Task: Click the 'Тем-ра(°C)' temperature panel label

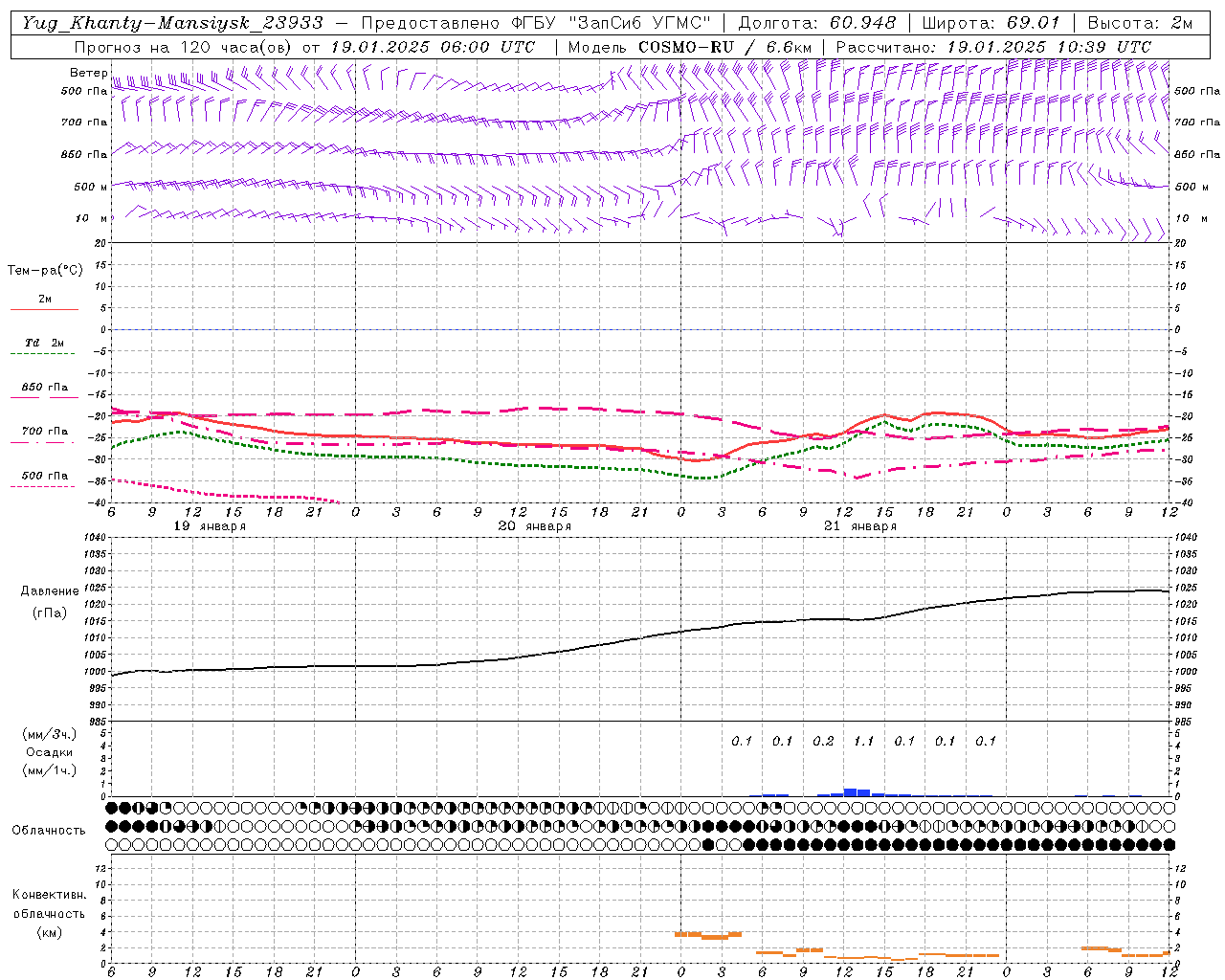Action: tap(45, 271)
